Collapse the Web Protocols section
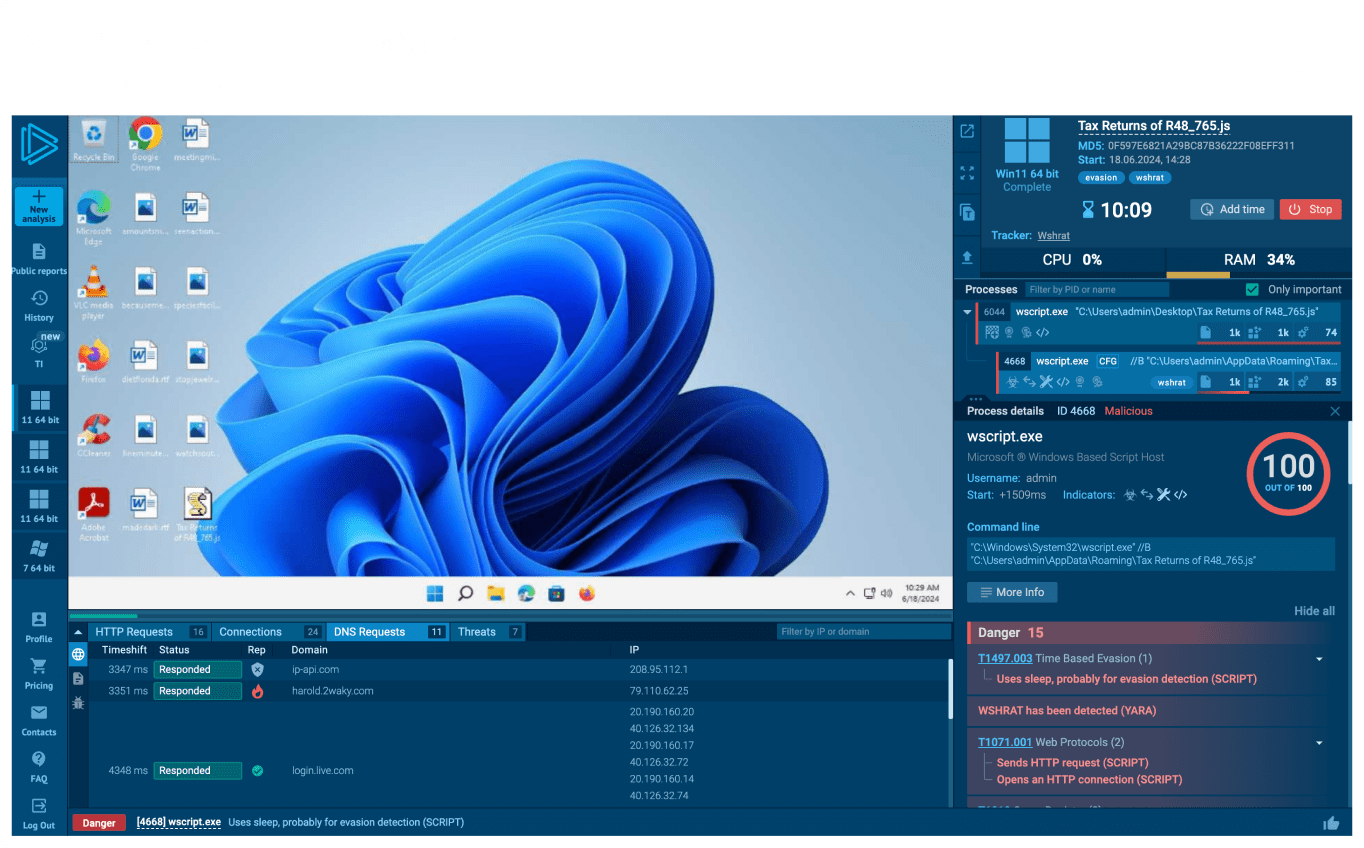Screen dimensions: 1364x848 (1320, 743)
